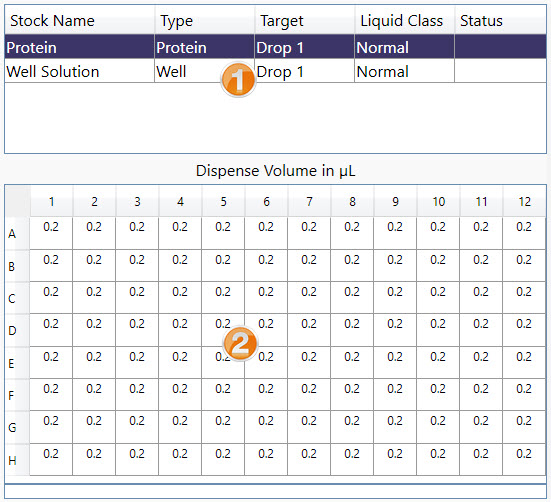This screenshot has height=502, width=551.
Task: Click column 12 header in volume grid
Action: [x=524, y=202]
